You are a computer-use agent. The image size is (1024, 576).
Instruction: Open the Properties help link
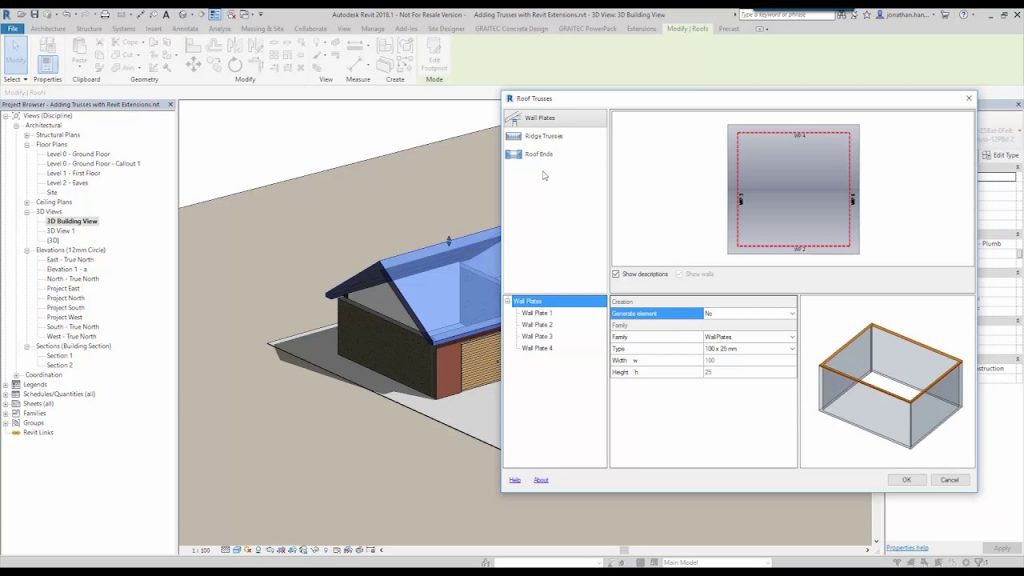tap(907, 548)
